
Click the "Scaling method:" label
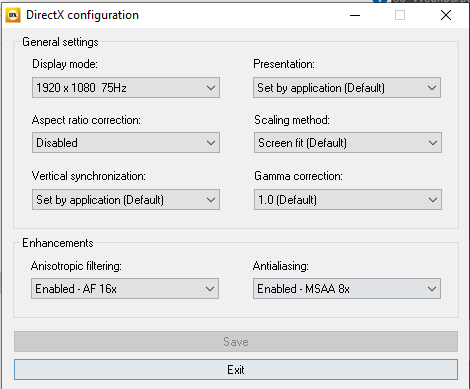[292, 120]
